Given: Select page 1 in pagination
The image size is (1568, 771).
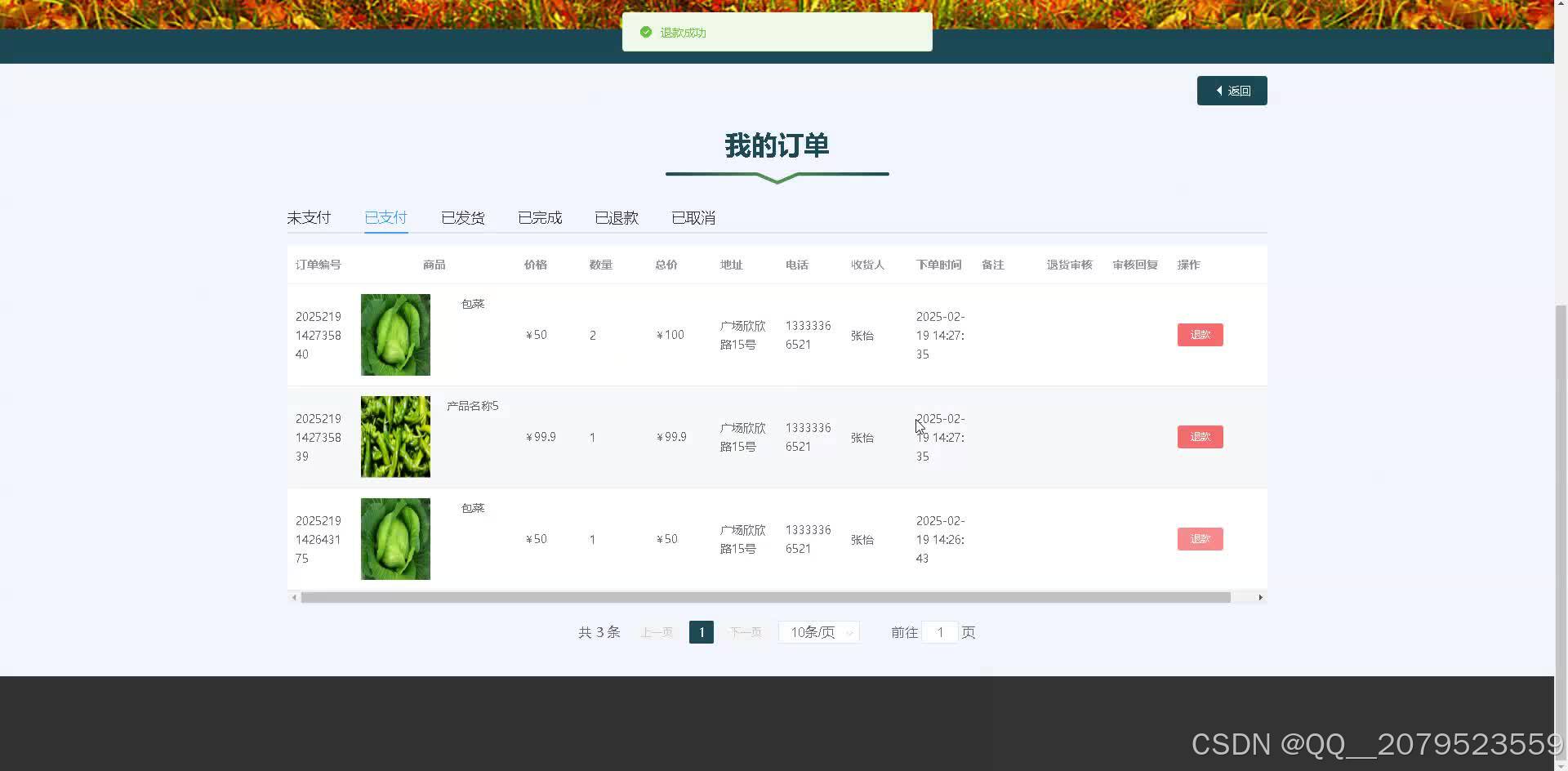Looking at the screenshot, I should coord(701,632).
